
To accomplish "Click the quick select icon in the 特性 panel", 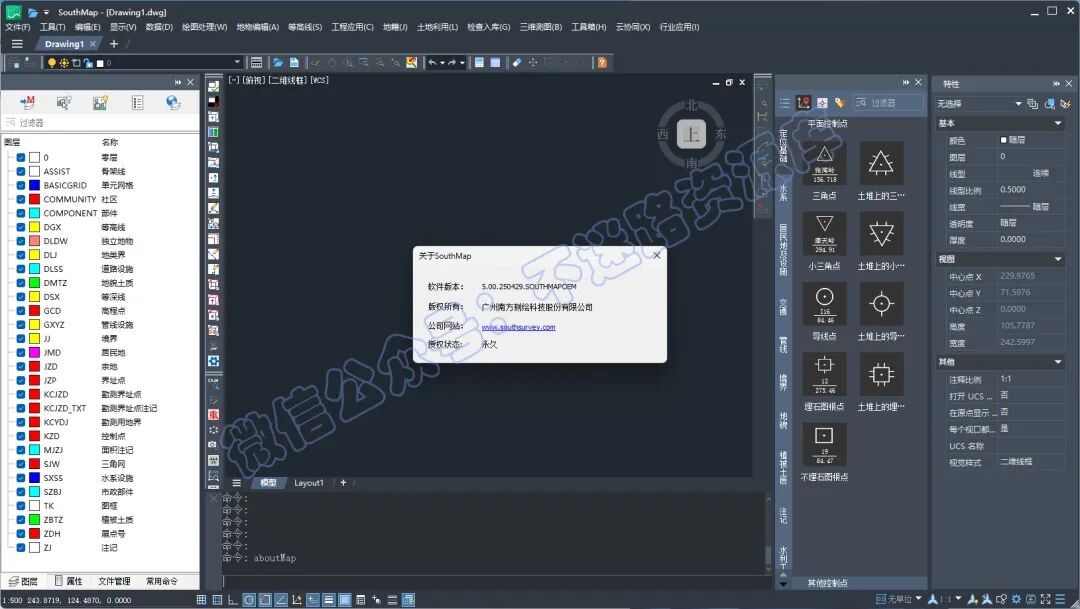I will tap(1066, 104).
